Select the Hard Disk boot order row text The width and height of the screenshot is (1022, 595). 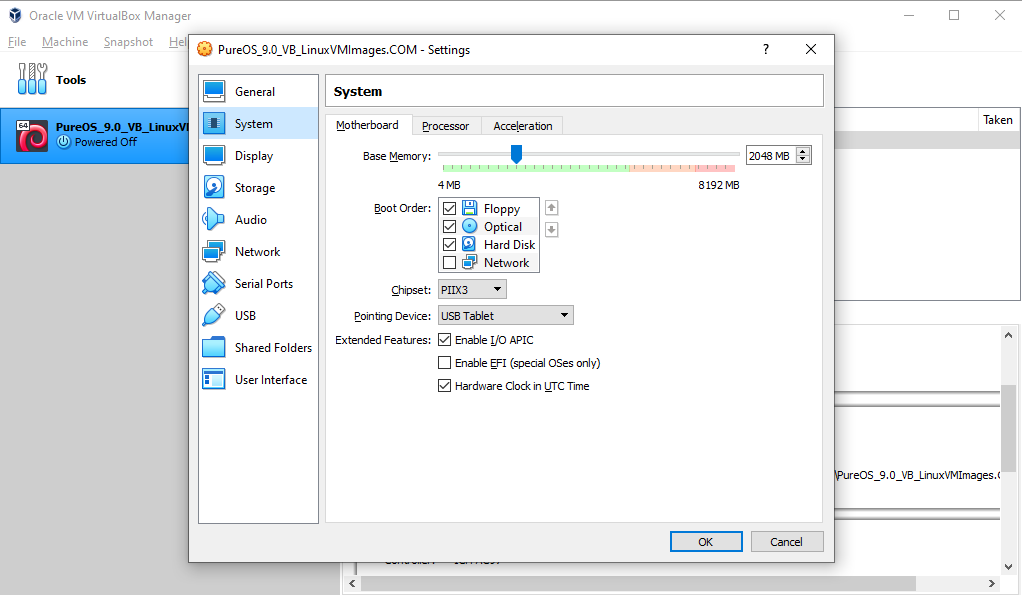(510, 244)
